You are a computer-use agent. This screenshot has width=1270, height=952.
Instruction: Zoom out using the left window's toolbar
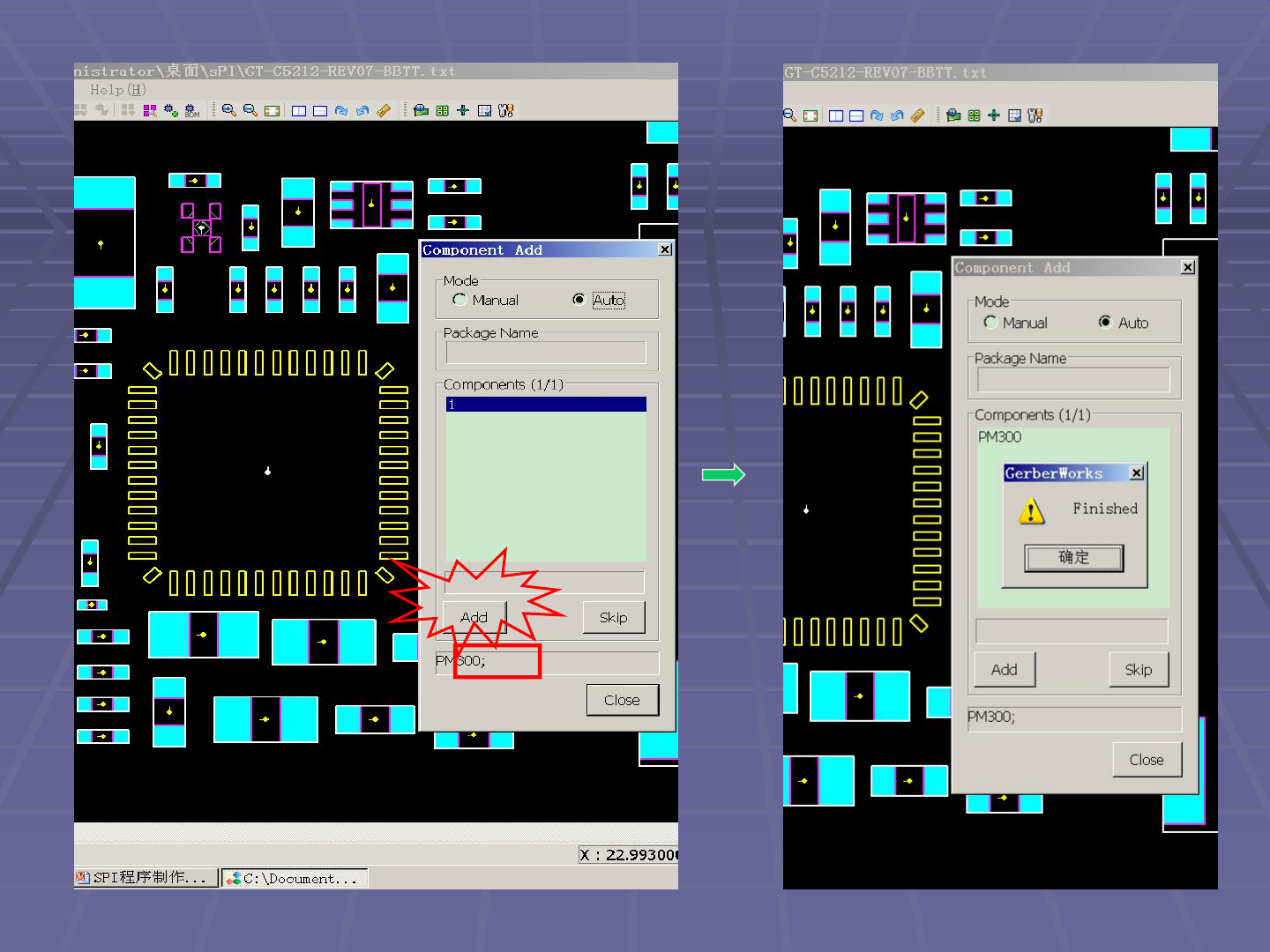tap(250, 110)
